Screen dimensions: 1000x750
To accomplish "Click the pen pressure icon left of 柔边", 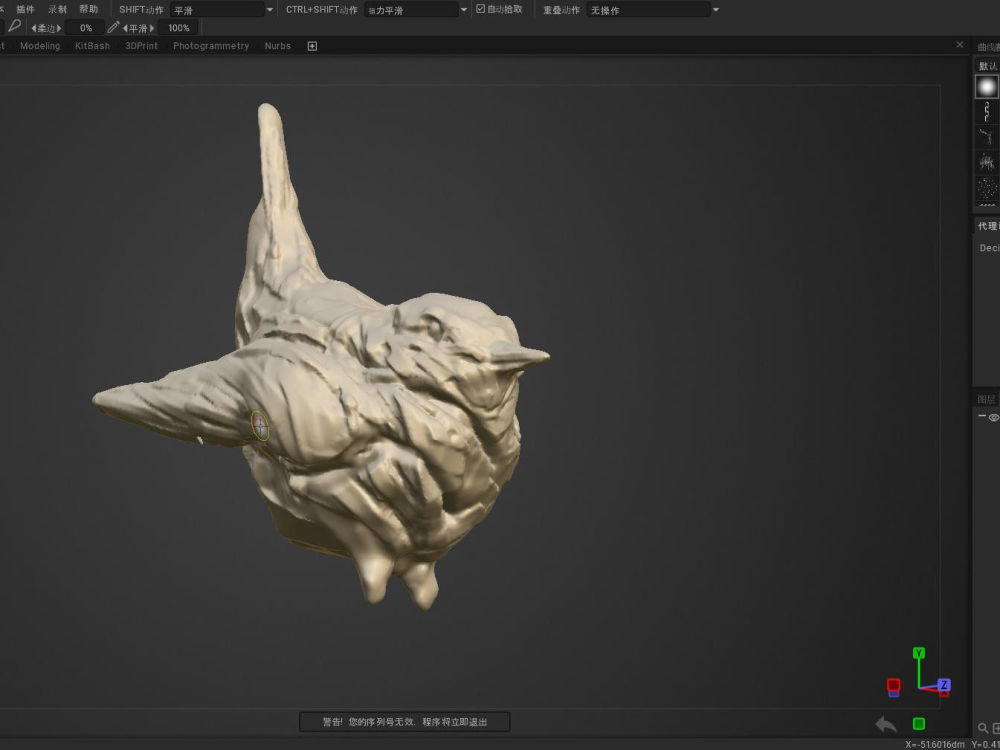I will [15, 27].
